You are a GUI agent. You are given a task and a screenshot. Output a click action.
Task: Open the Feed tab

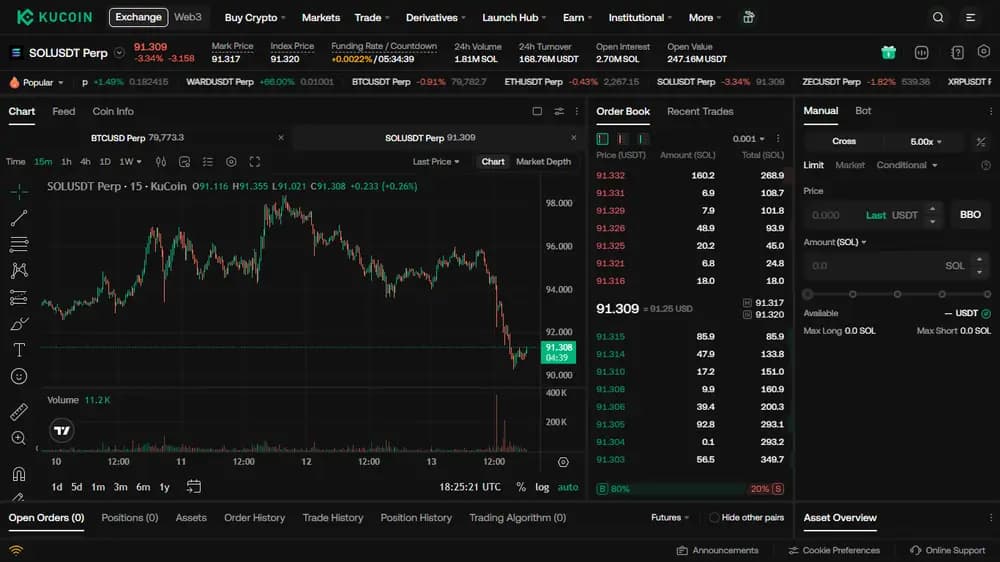click(x=64, y=112)
